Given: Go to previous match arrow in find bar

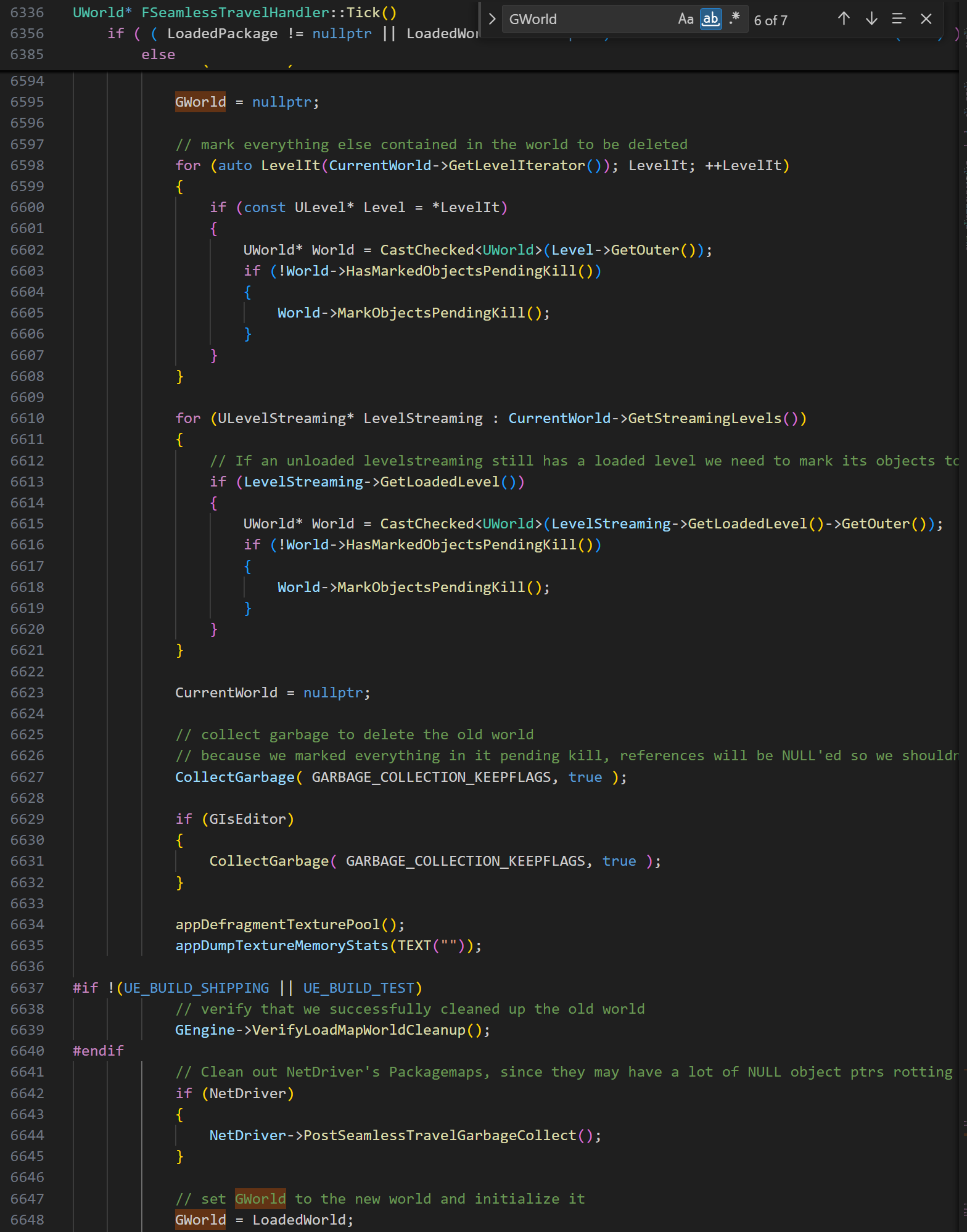Looking at the screenshot, I should [x=844, y=19].
